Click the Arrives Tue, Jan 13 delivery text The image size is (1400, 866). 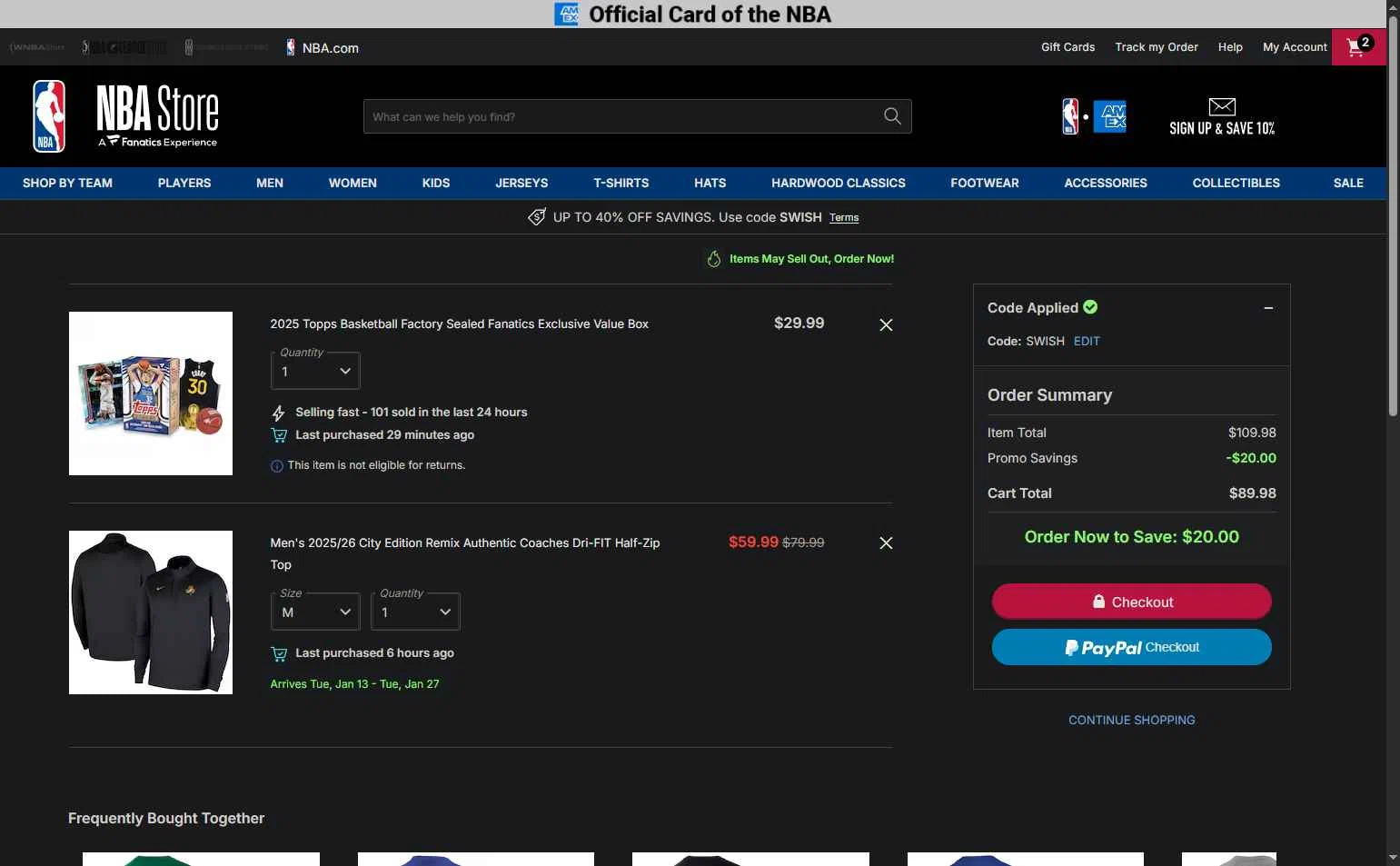coord(354,684)
